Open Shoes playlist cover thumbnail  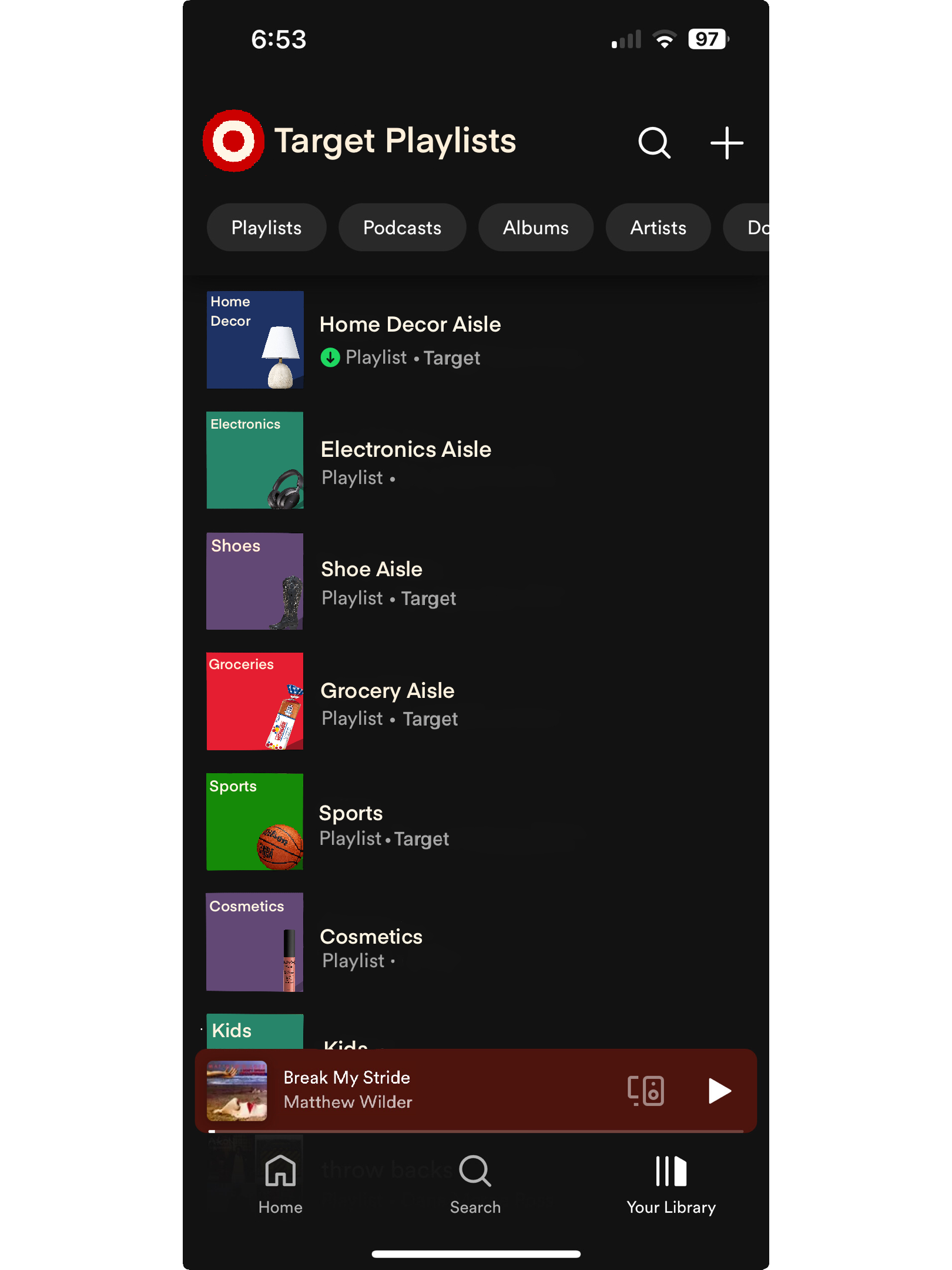[255, 581]
